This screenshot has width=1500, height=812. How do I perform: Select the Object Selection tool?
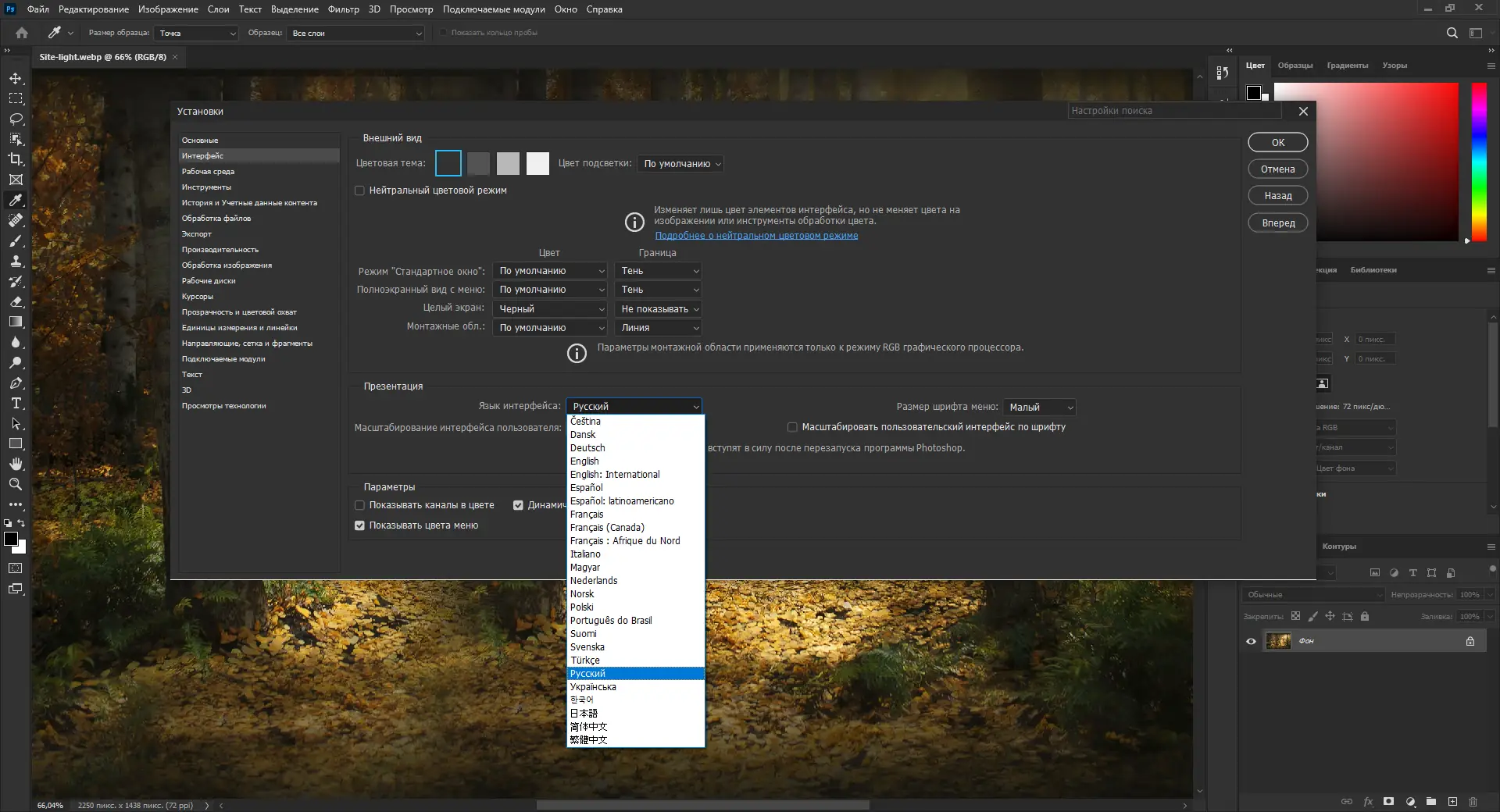(x=16, y=139)
